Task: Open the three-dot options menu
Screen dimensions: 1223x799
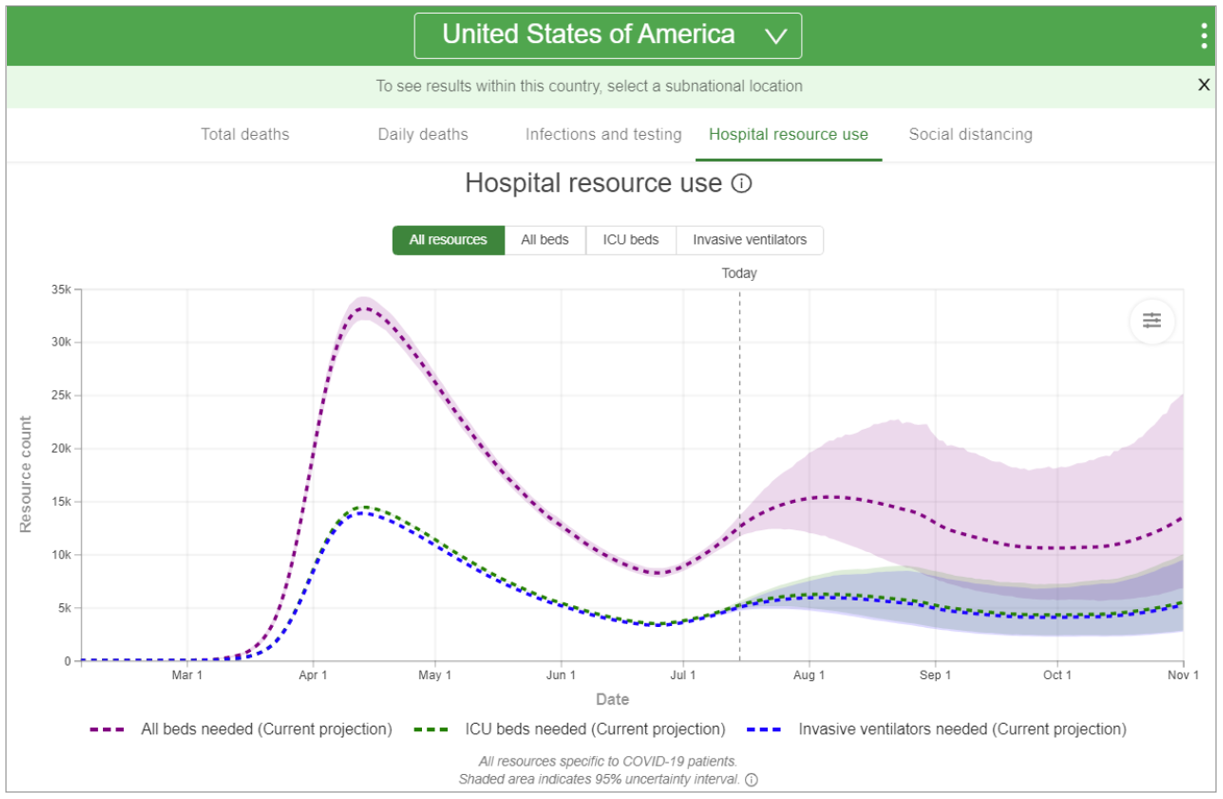Action: pos(1204,36)
